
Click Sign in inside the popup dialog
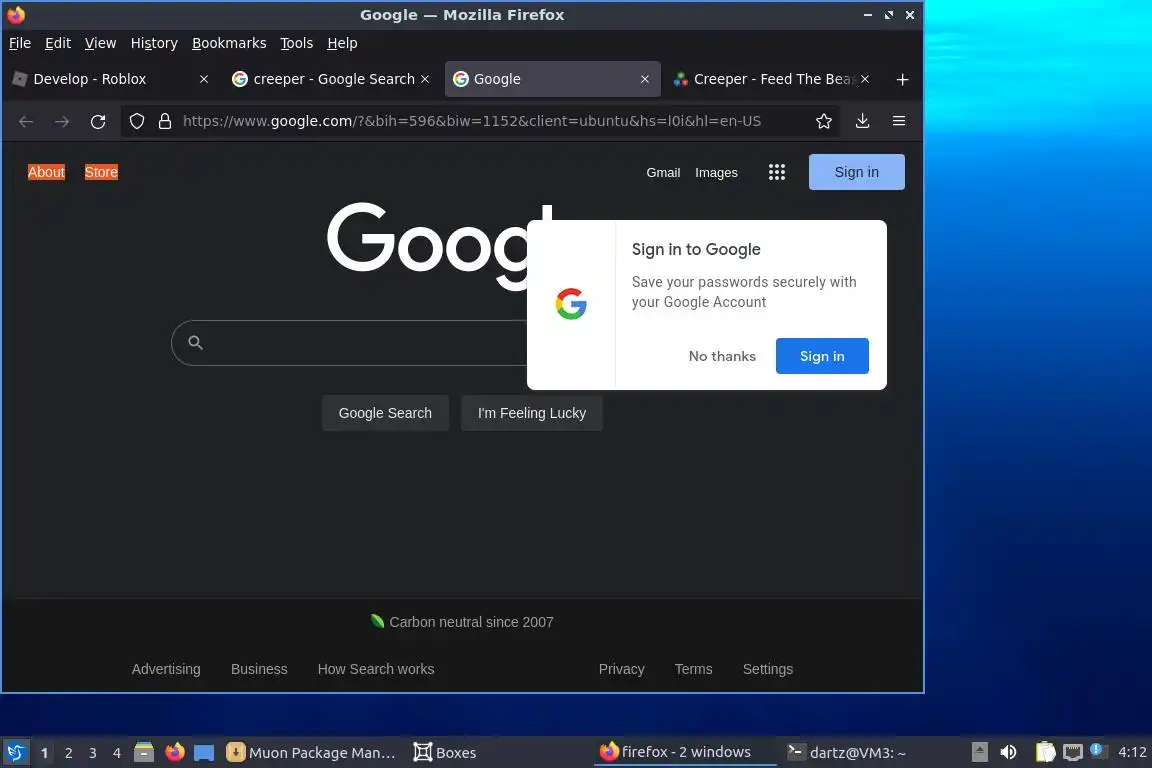pyautogui.click(x=822, y=356)
